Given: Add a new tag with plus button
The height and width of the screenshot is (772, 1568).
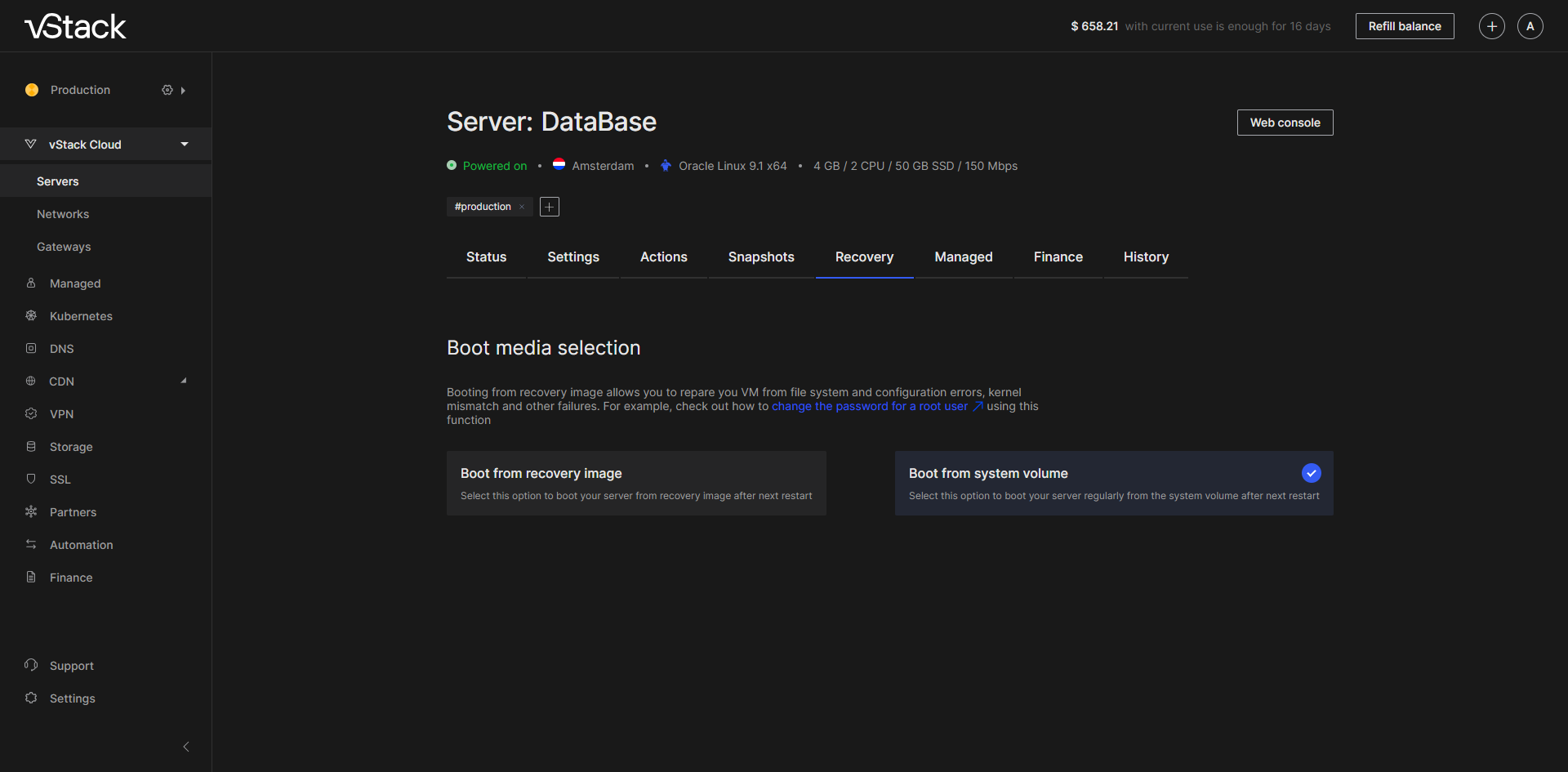Looking at the screenshot, I should point(550,207).
